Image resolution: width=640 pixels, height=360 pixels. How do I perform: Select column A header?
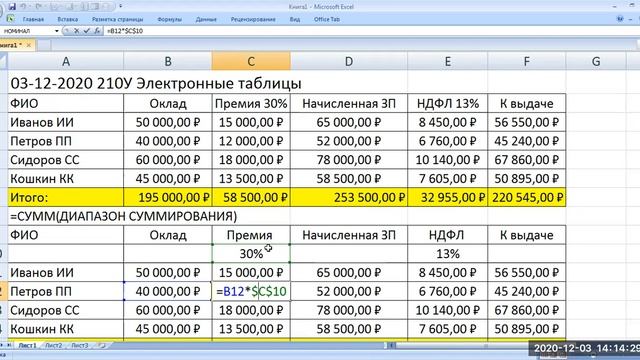coord(66,61)
